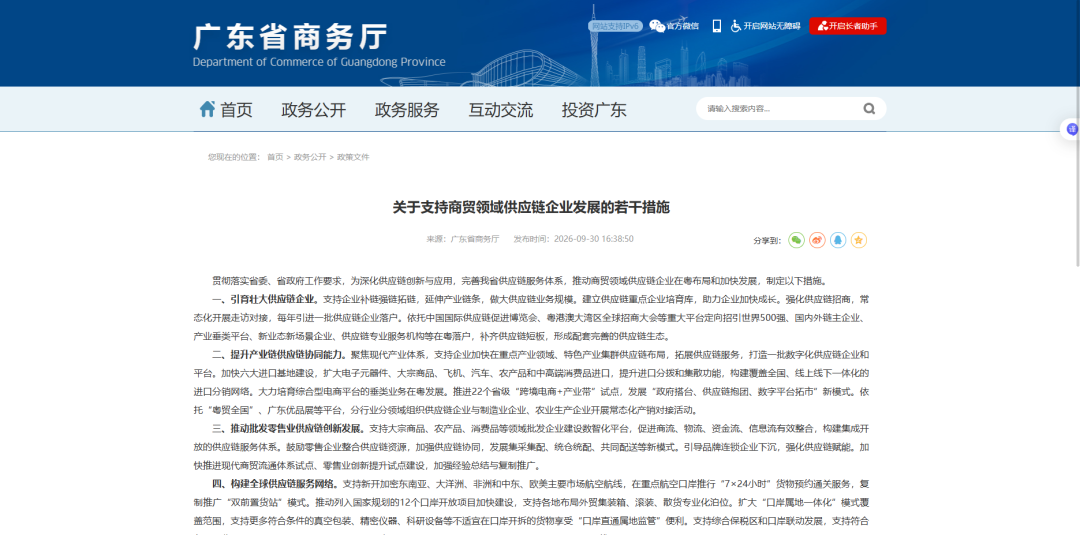Click the 首页 breadcrumb link

tap(275, 157)
